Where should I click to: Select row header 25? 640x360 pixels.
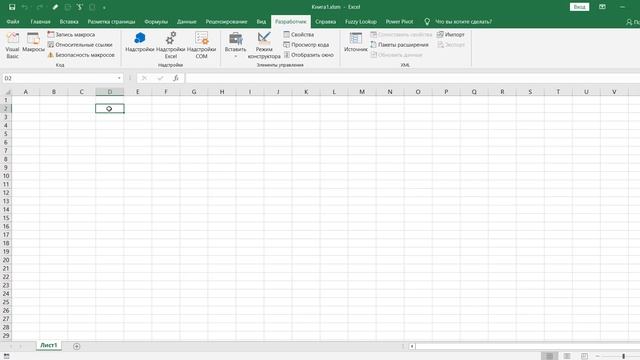point(6,302)
